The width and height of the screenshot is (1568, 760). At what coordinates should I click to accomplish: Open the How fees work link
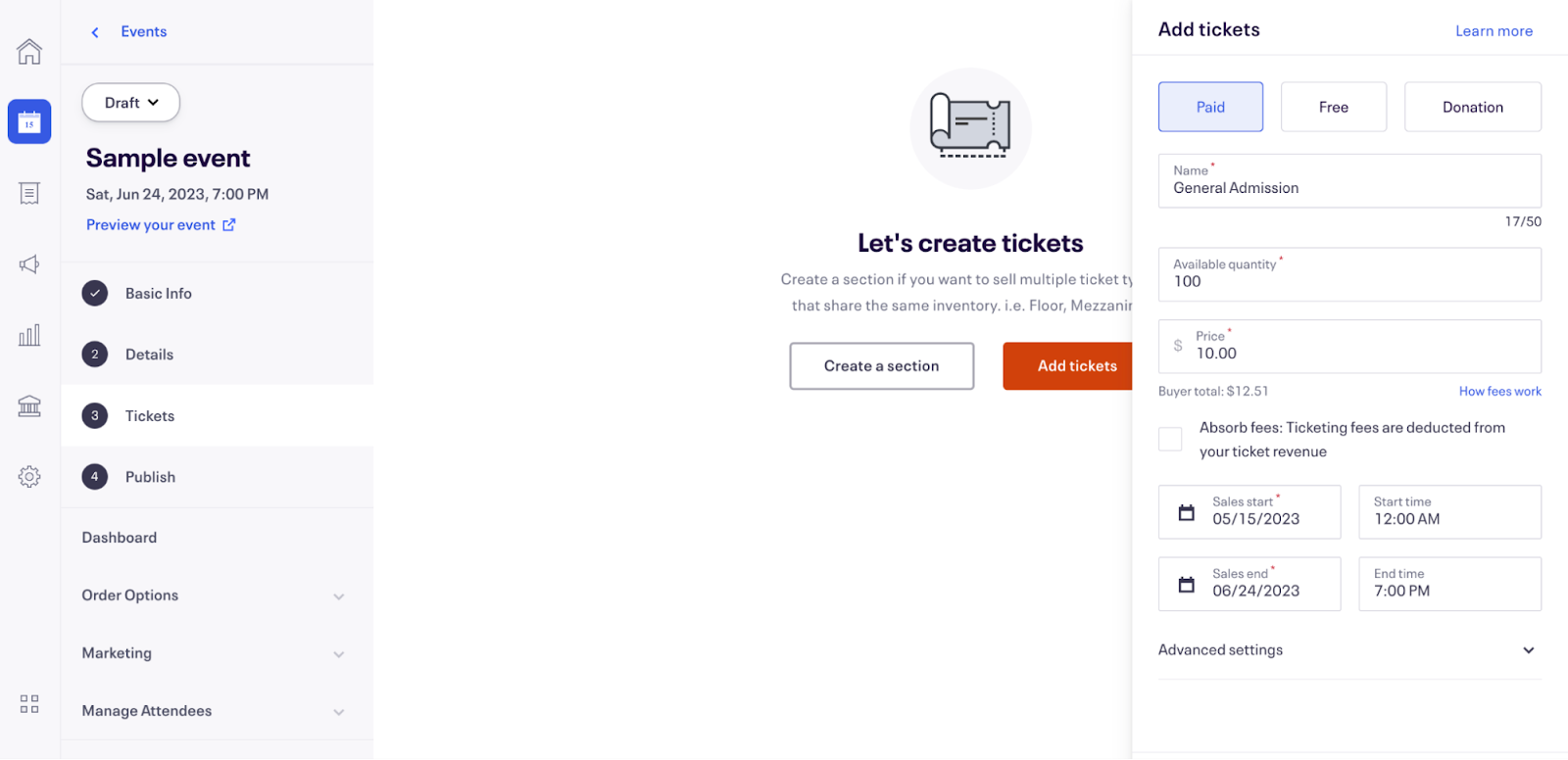pos(1499,391)
